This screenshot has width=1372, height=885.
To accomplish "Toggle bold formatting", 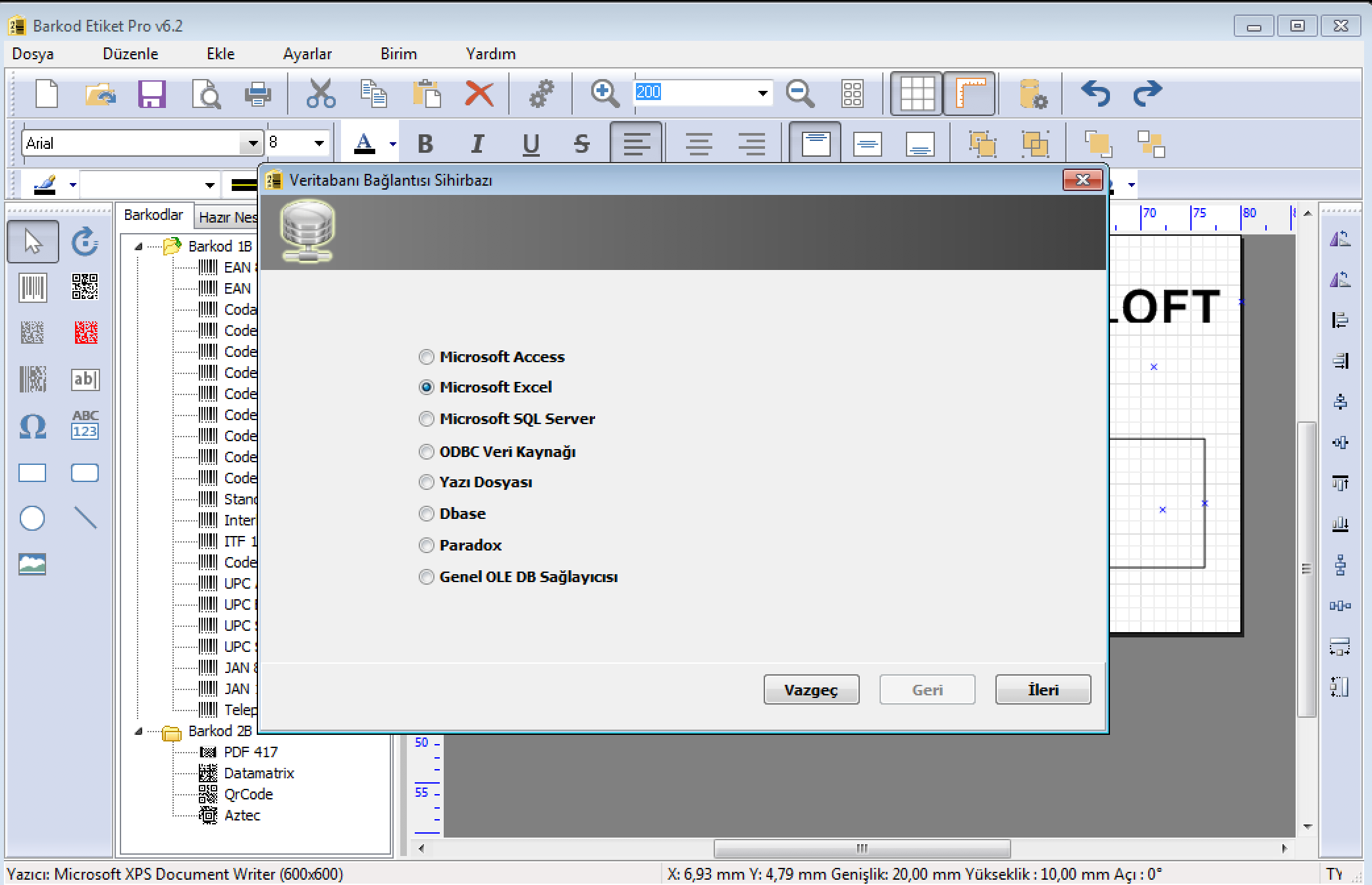I will pos(426,144).
